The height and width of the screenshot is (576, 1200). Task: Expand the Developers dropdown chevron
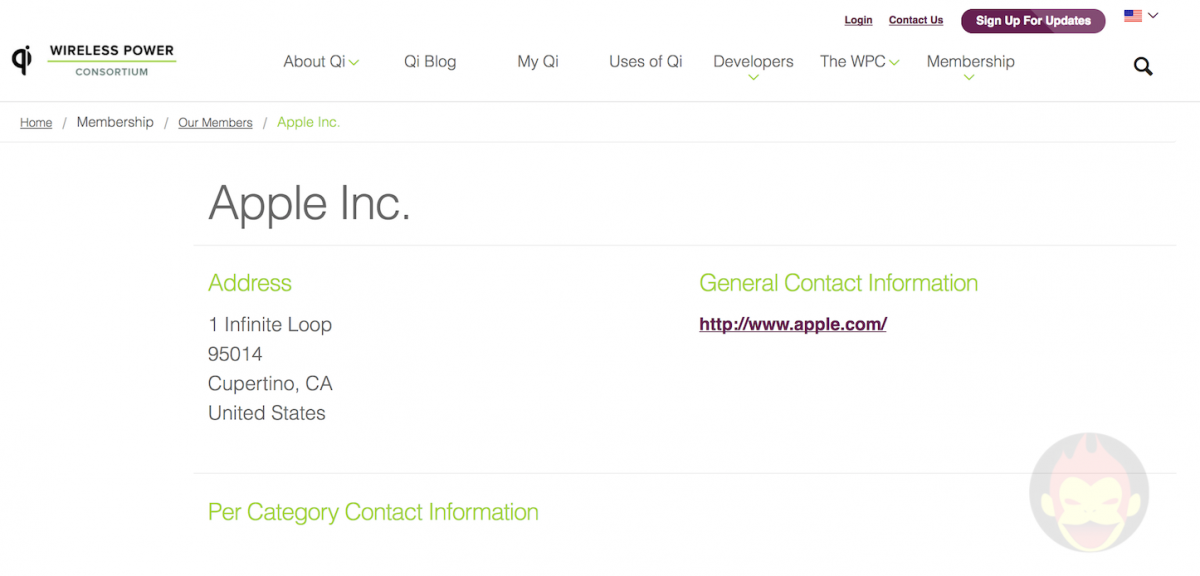(x=753, y=75)
